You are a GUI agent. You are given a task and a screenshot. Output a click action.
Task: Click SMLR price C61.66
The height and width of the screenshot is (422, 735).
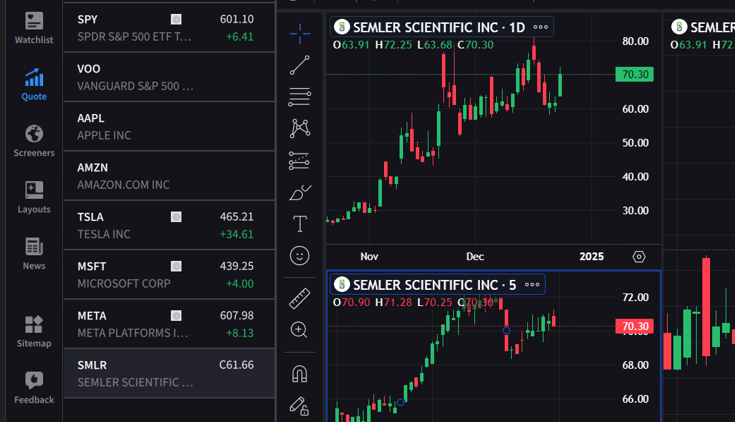tap(236, 365)
